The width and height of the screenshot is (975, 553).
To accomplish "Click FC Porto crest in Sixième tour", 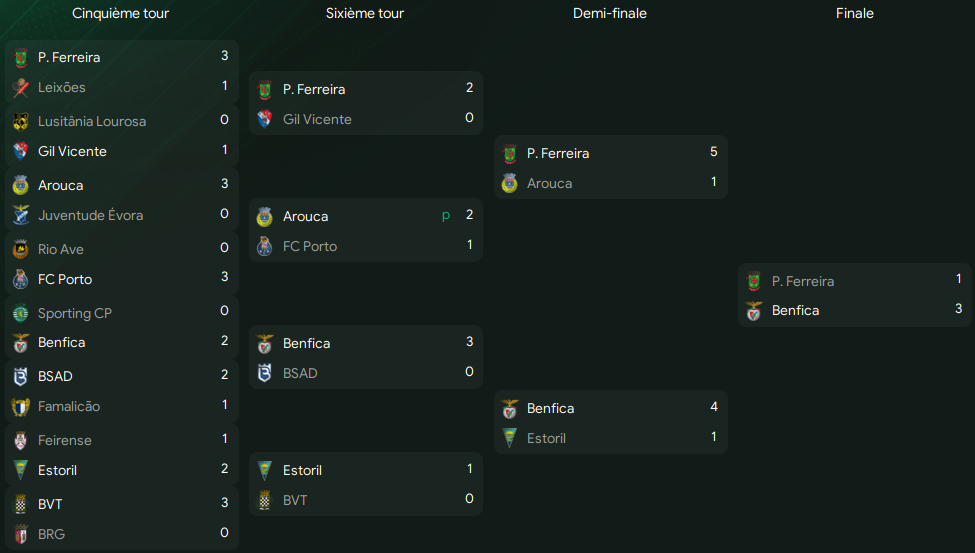I will [x=264, y=246].
